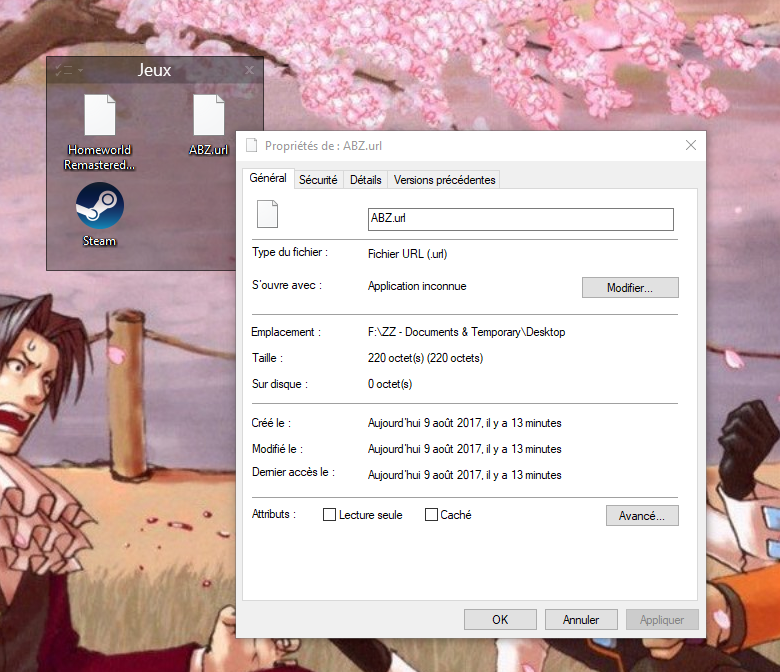The height and width of the screenshot is (672, 780).
Task: Select the Homeworld Remastered file icon
Action: [x=99, y=115]
